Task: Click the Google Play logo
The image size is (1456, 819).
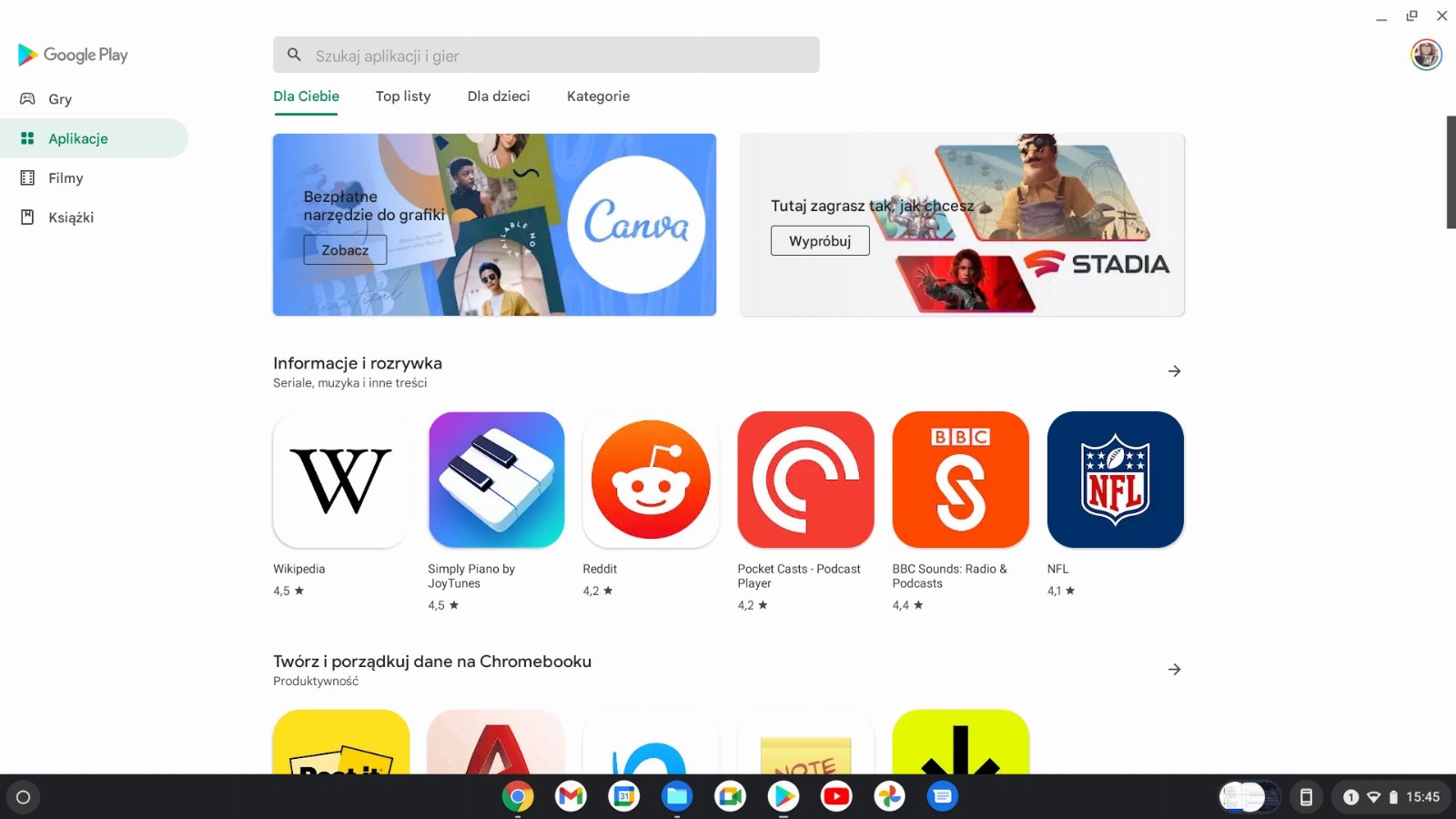Action: pos(73,55)
